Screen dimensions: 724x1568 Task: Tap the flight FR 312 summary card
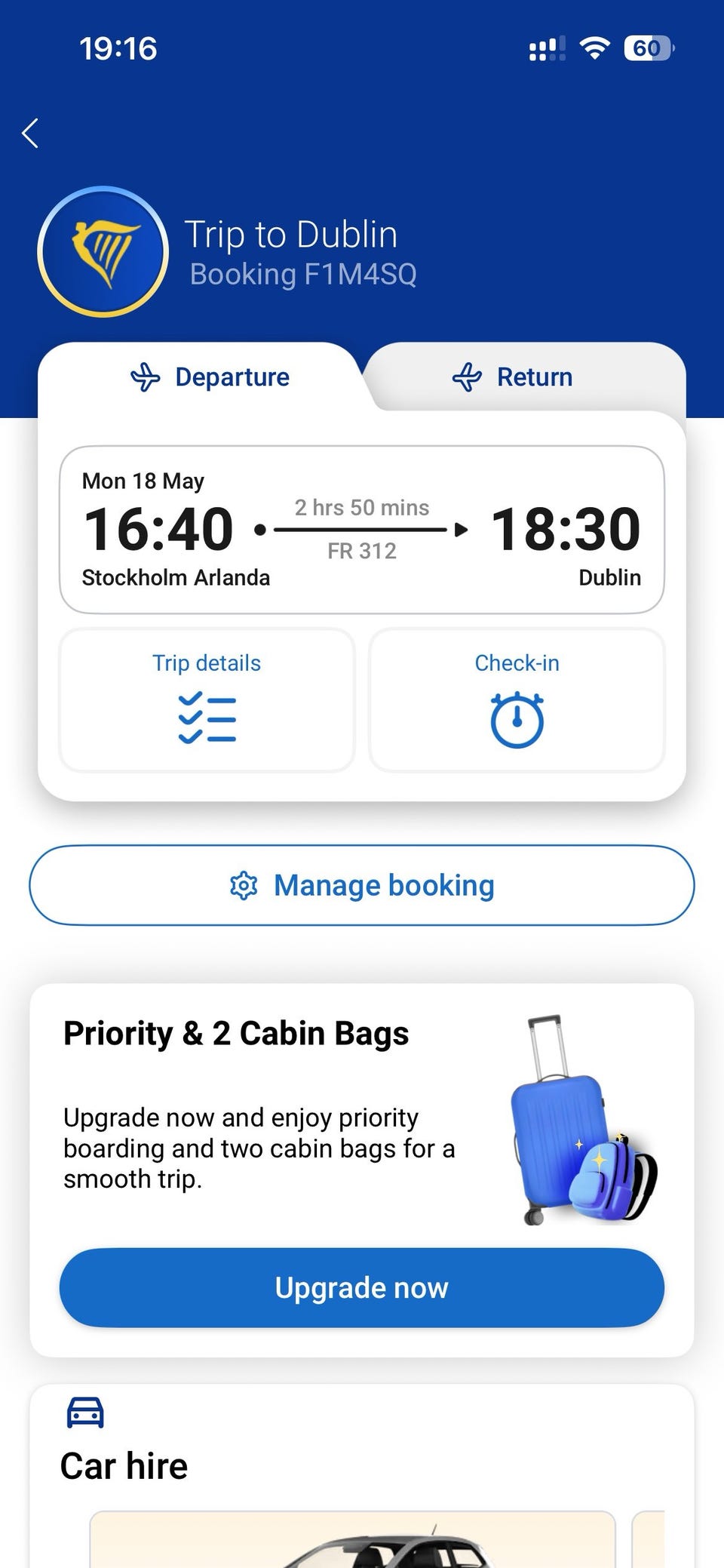coord(362,530)
